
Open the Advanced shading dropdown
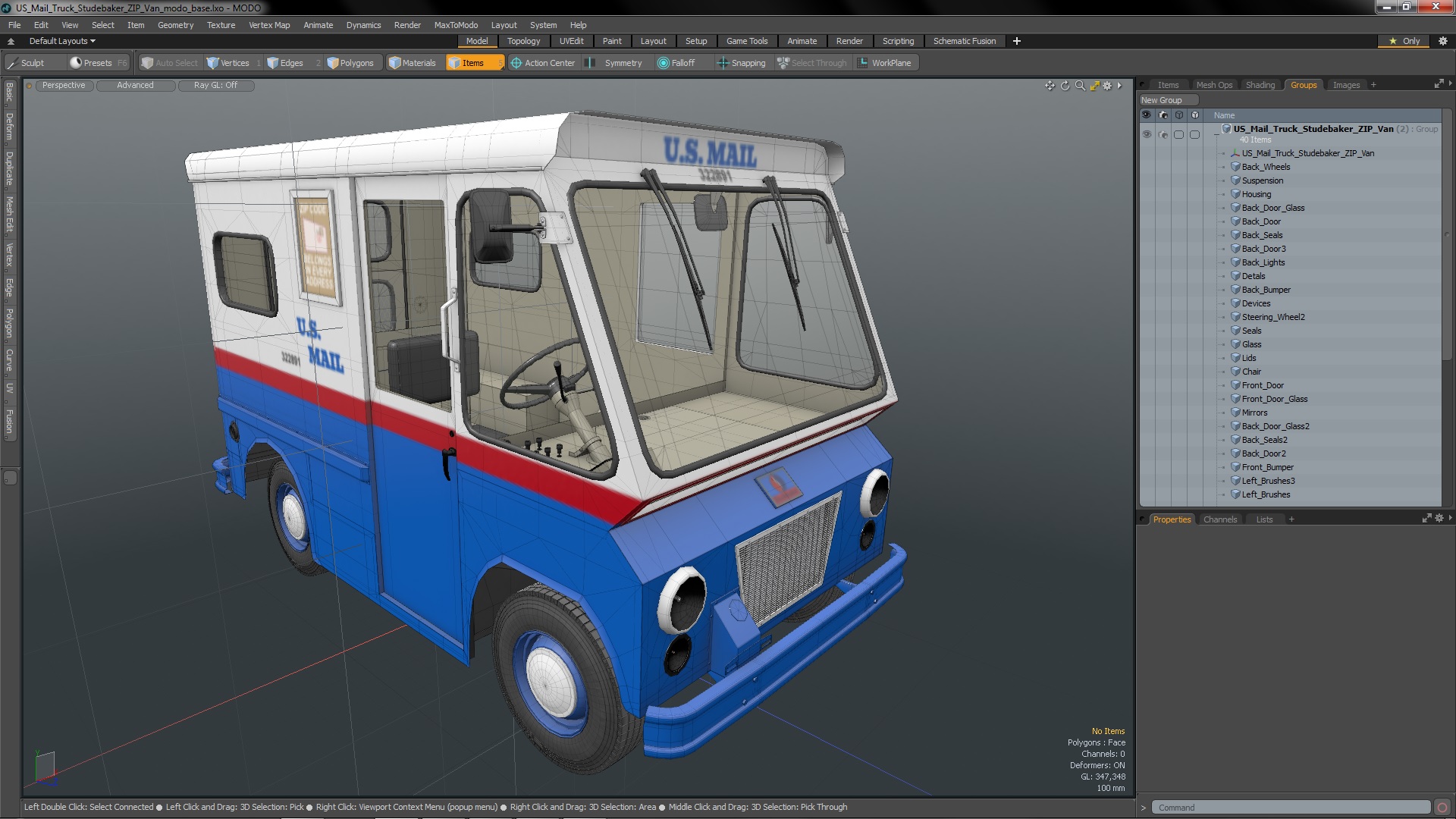135,86
